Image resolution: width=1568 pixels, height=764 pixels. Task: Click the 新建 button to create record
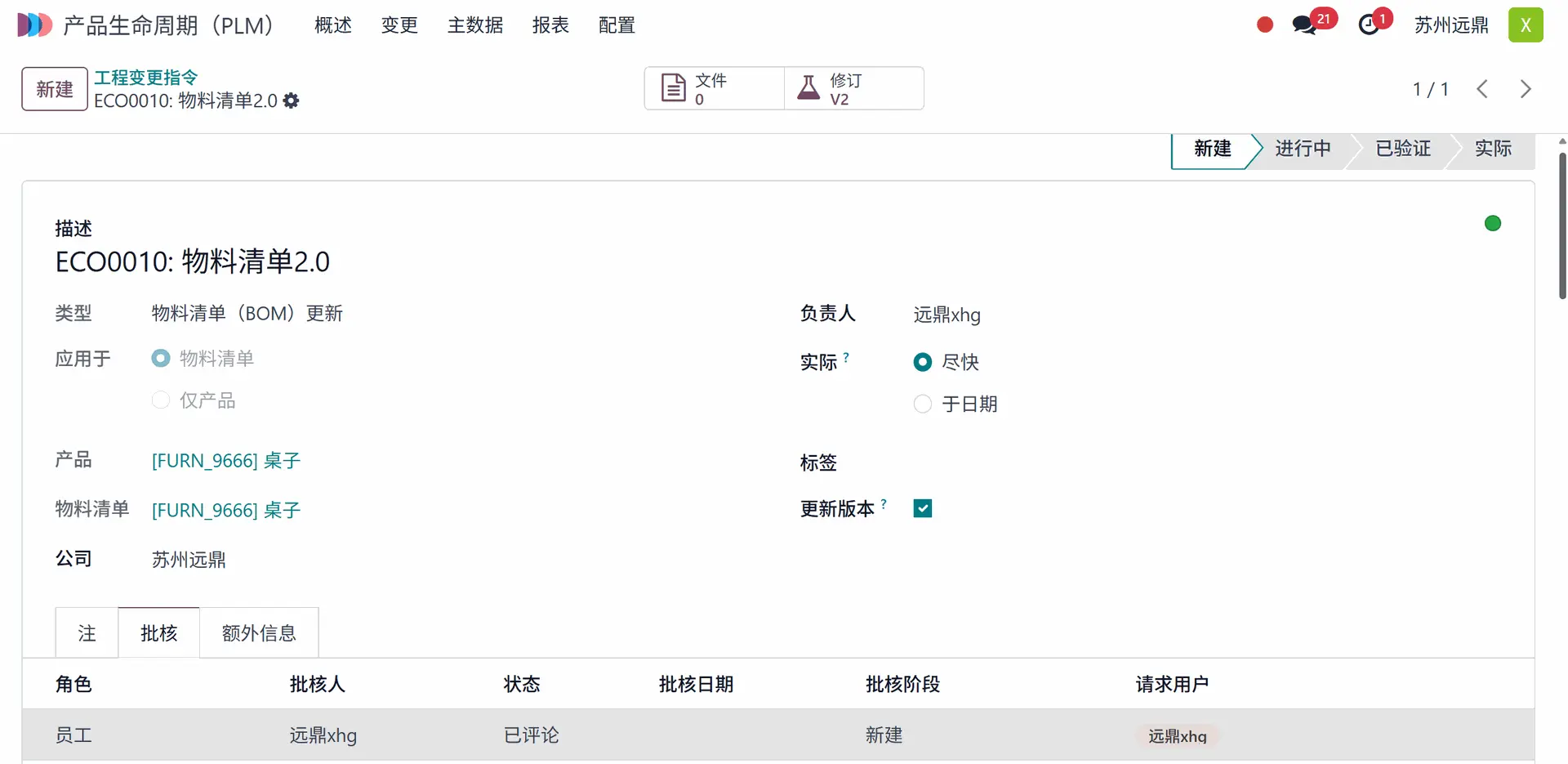[55, 89]
